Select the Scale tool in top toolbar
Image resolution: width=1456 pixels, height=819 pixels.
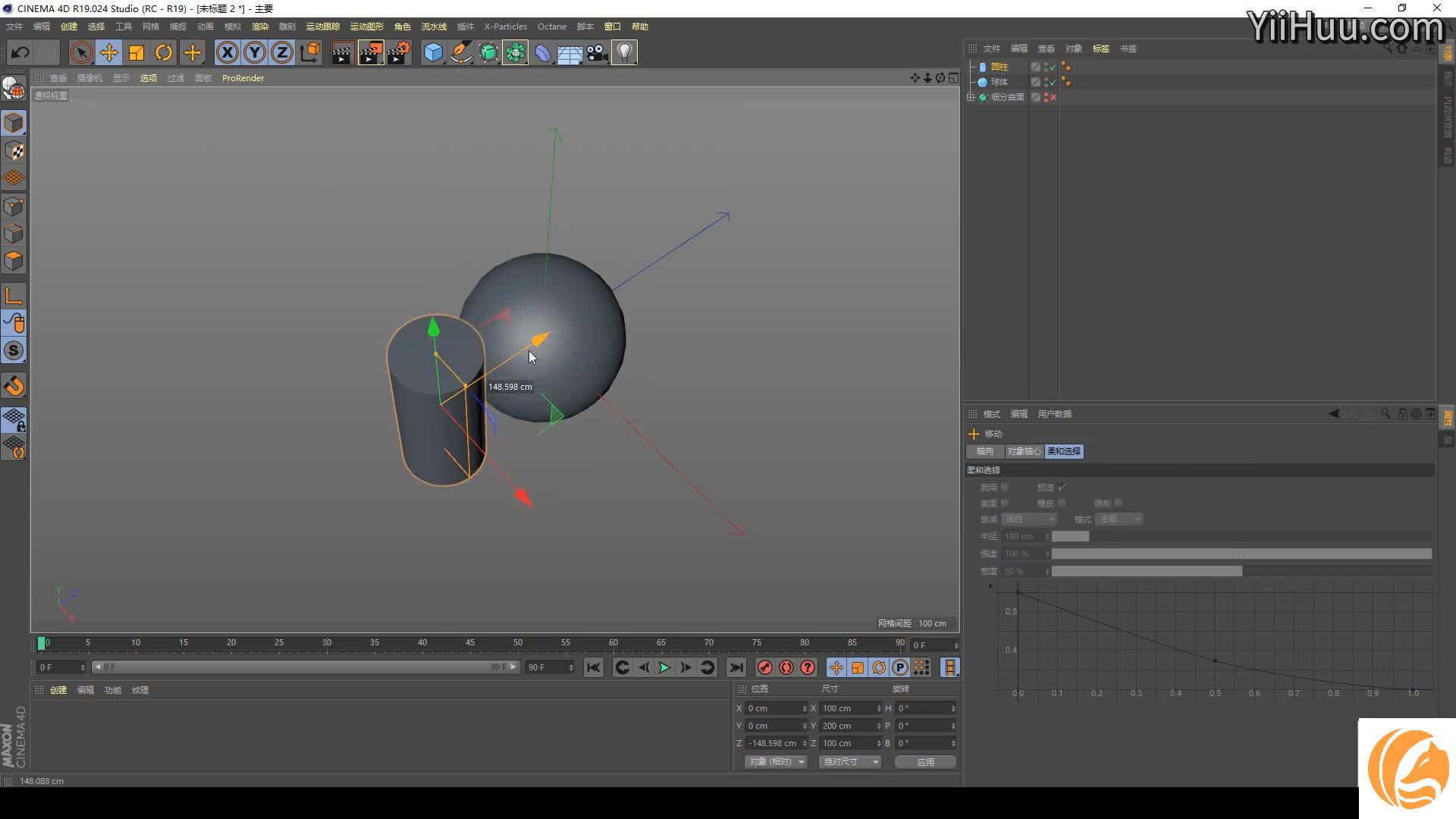point(136,52)
